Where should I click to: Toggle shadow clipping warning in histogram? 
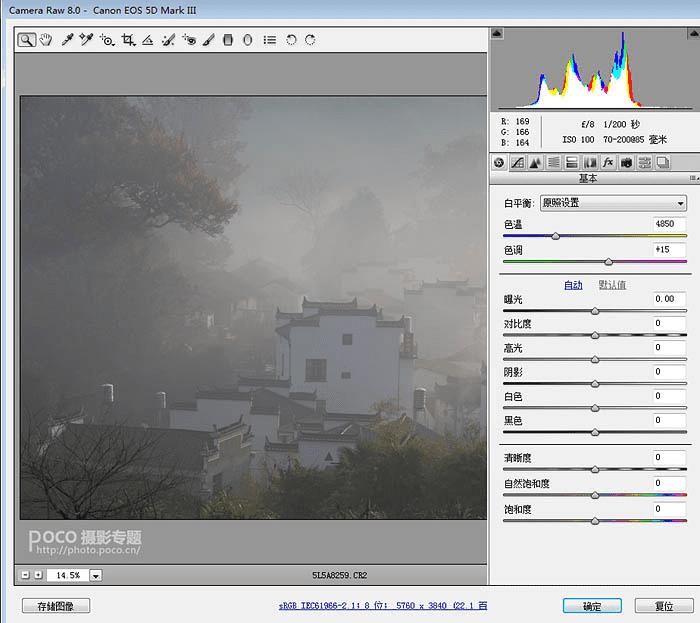pyautogui.click(x=497, y=33)
